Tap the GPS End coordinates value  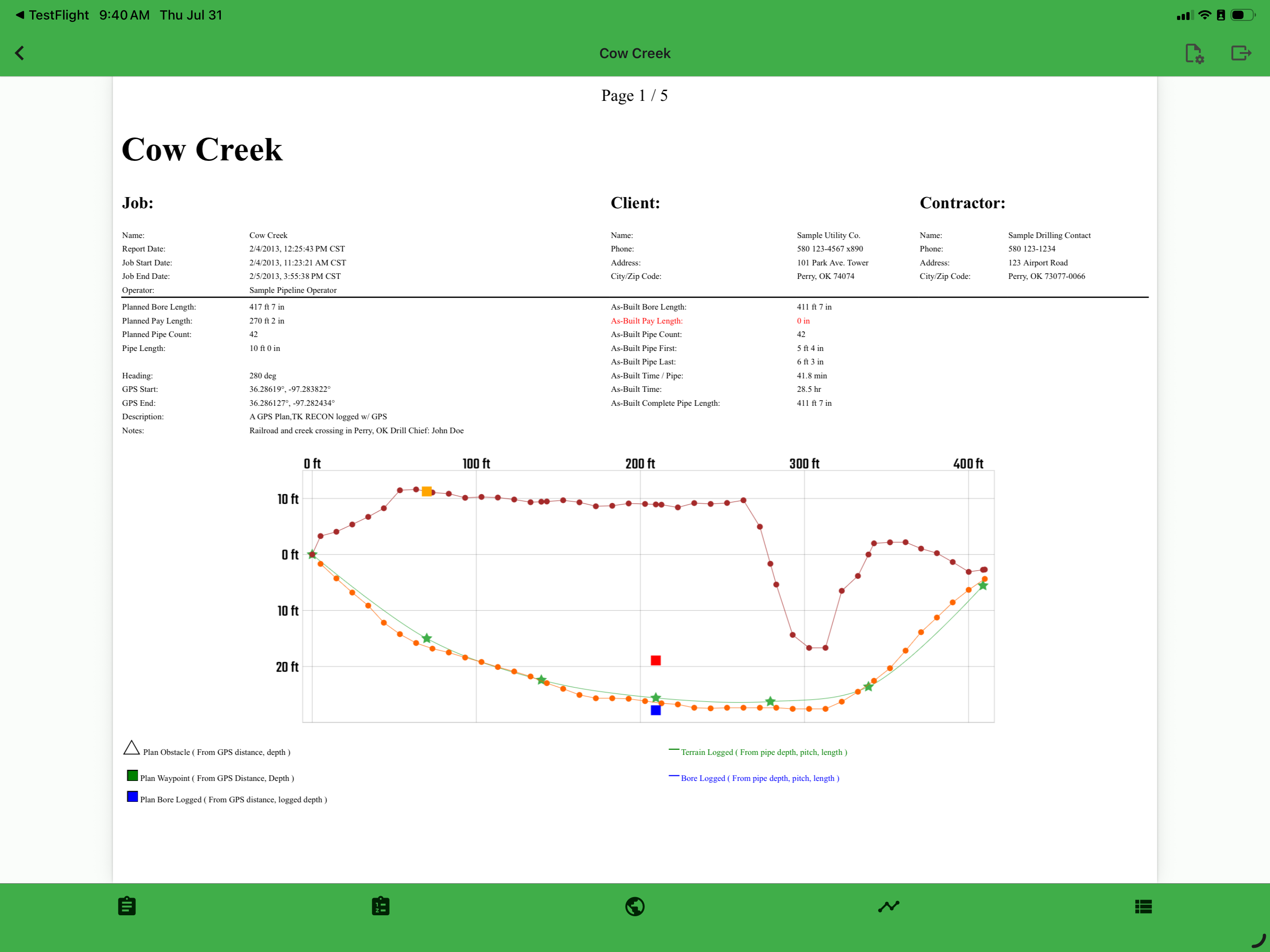pos(291,403)
